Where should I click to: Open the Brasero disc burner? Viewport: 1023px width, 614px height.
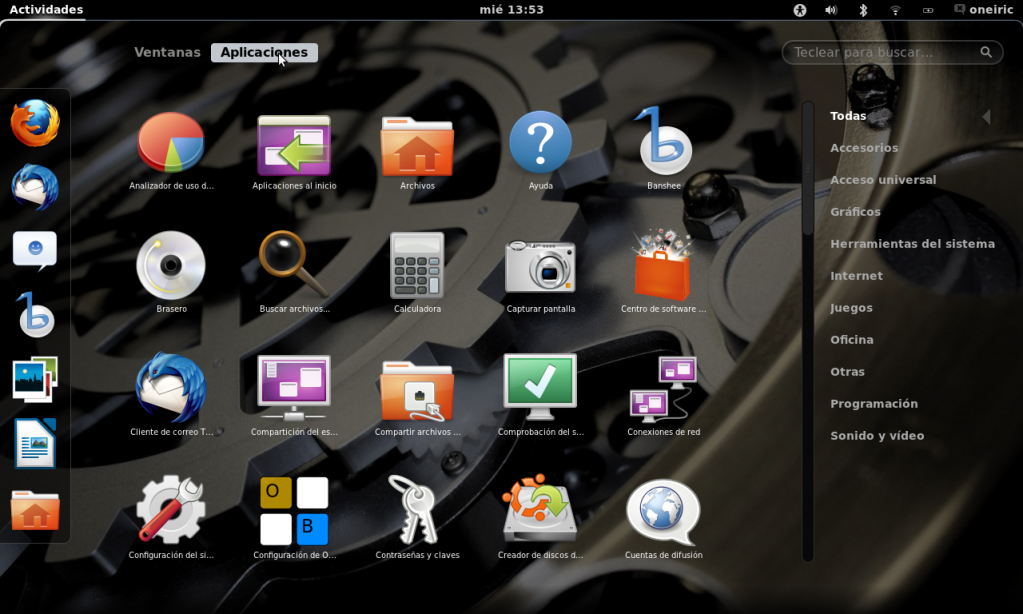tap(171, 265)
